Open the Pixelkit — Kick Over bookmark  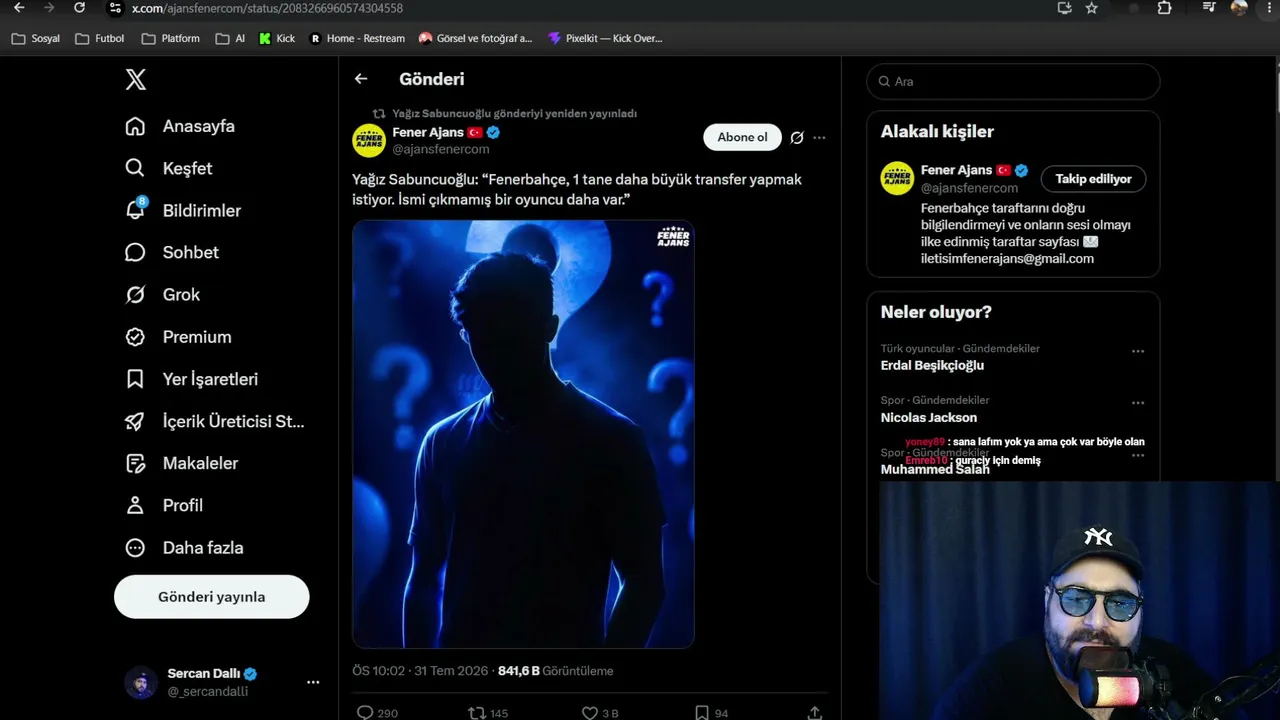605,39
